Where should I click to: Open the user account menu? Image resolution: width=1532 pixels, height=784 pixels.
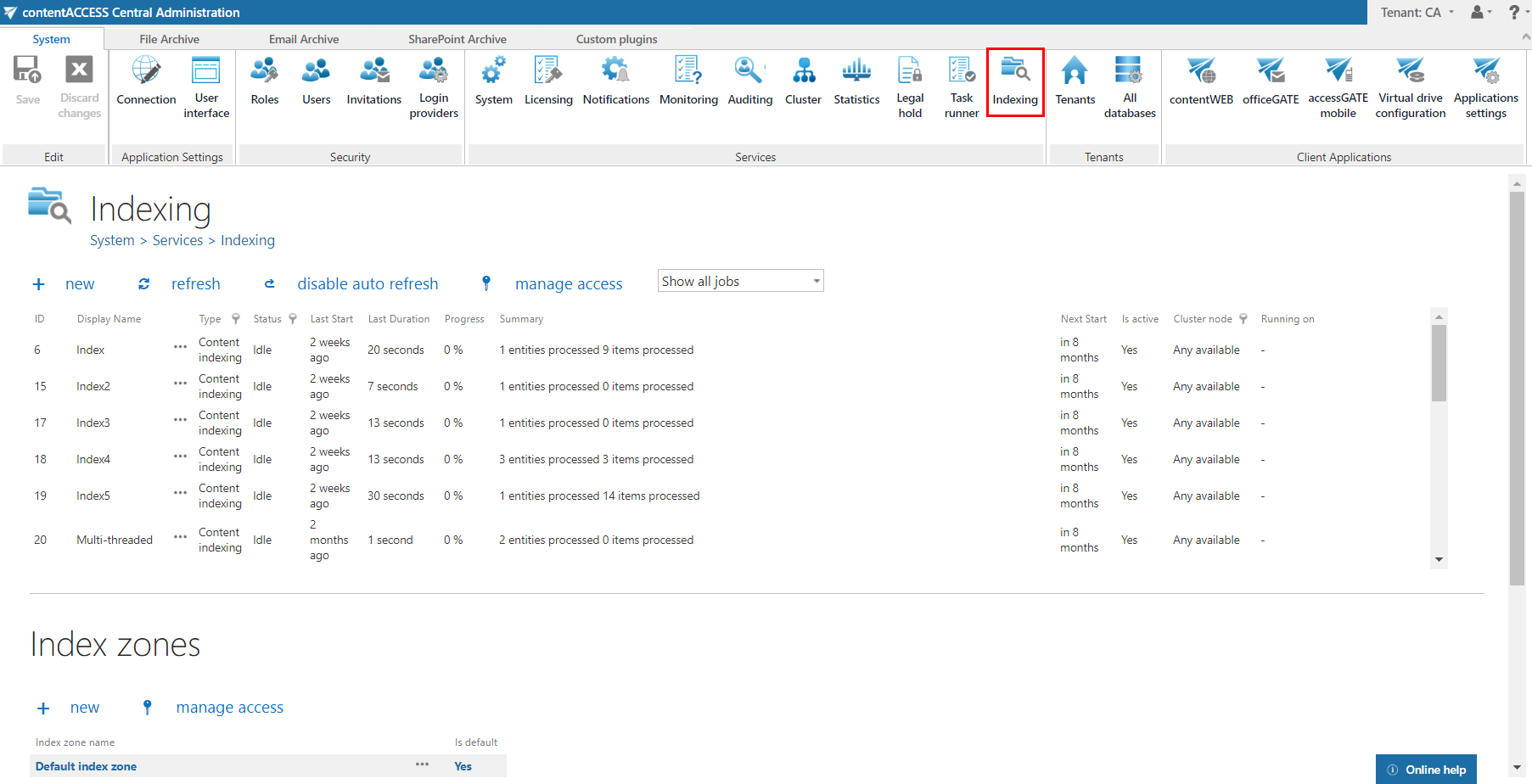point(1481,12)
